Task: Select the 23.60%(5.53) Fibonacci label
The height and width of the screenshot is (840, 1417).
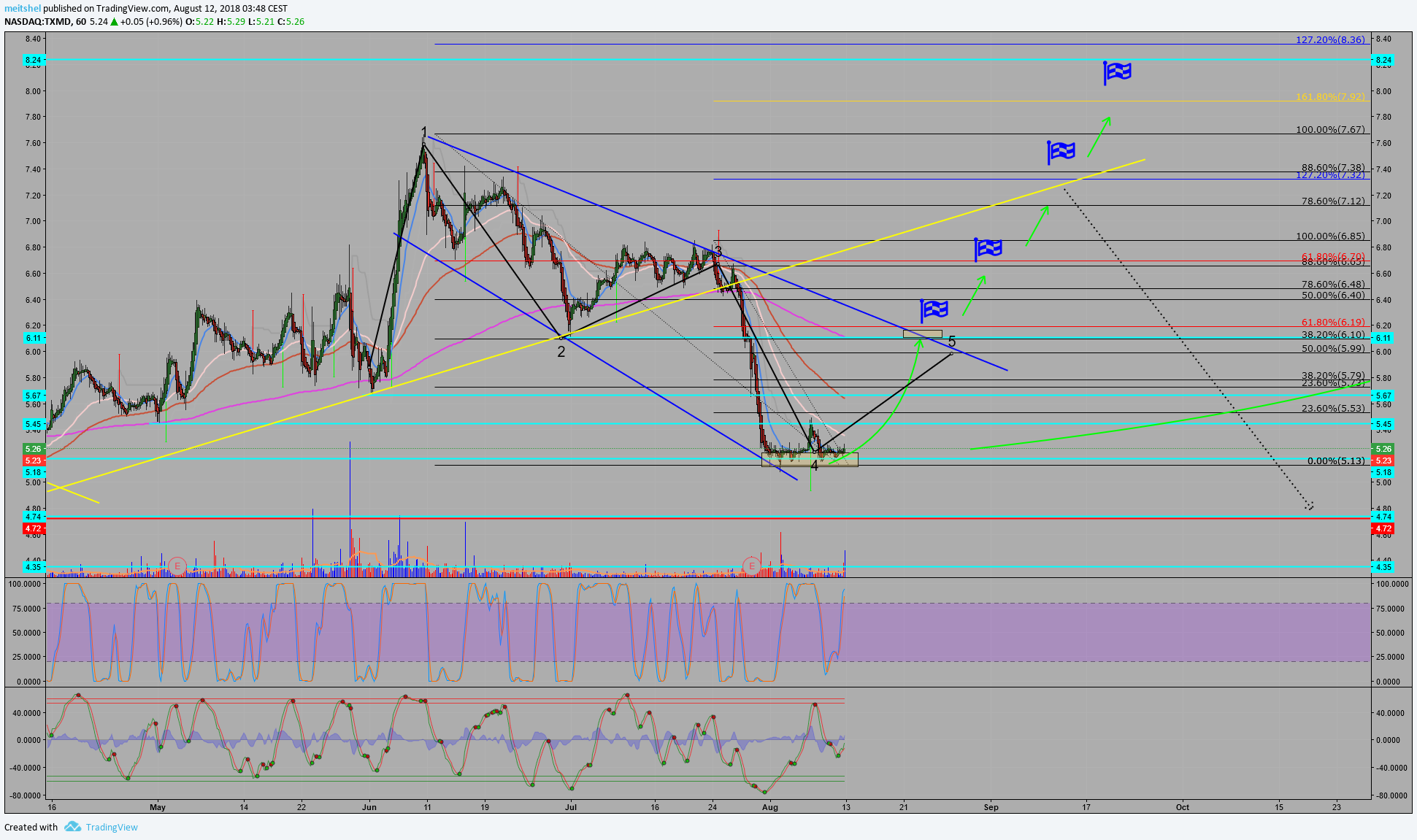Action: (1333, 408)
